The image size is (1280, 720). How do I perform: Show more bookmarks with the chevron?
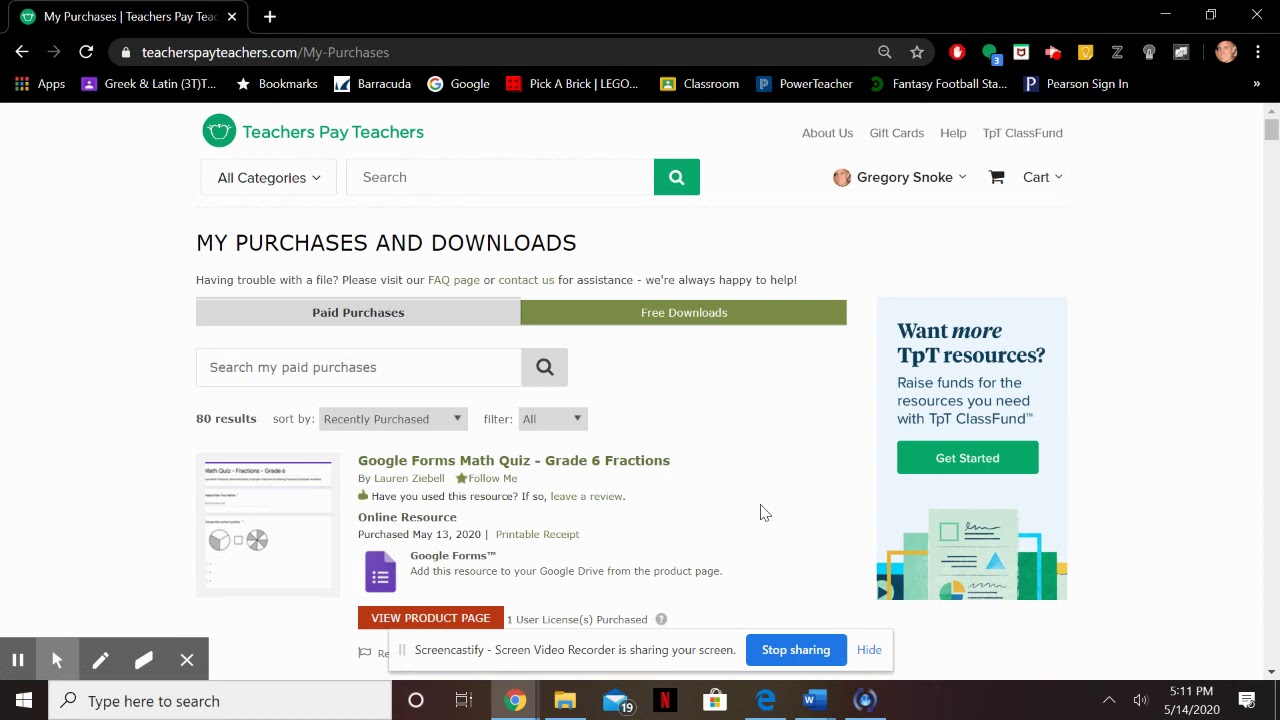1256,84
